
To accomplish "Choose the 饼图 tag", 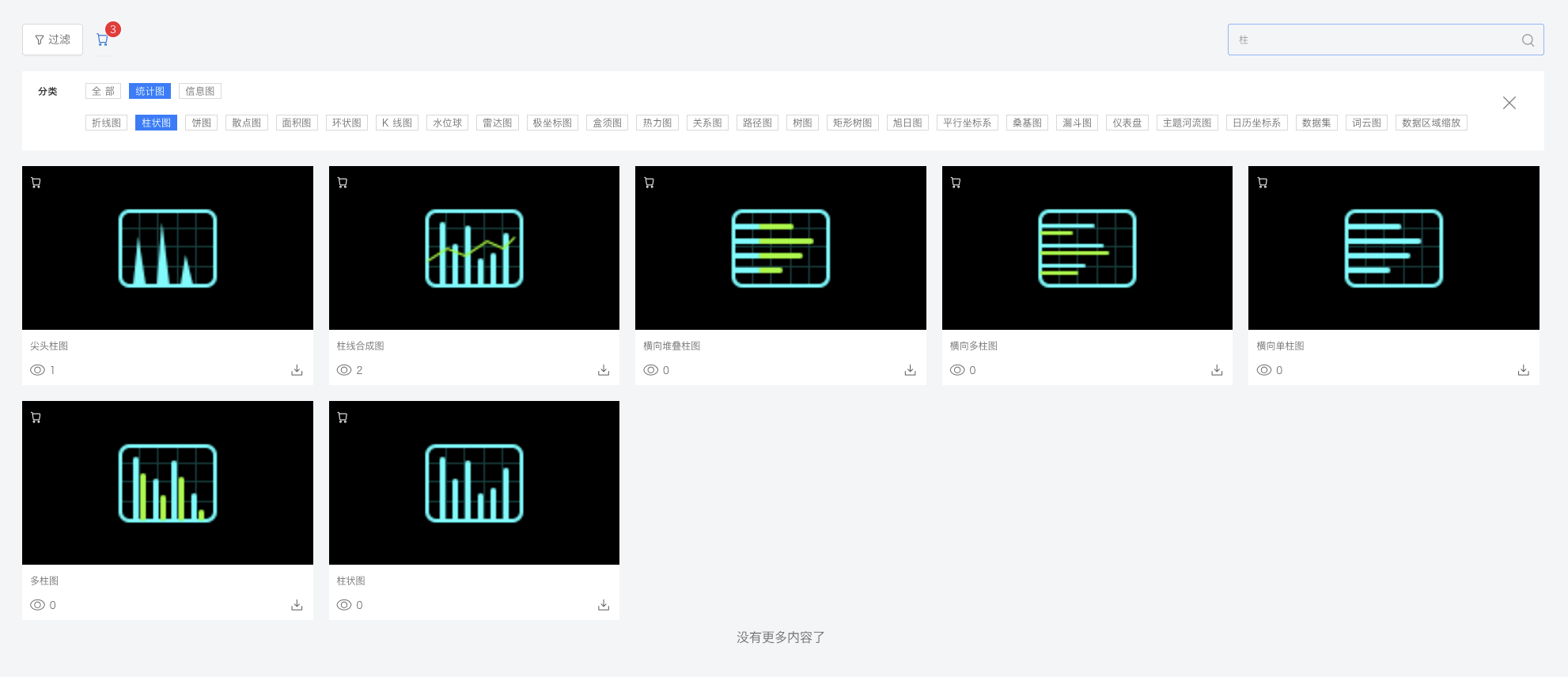I will point(201,123).
